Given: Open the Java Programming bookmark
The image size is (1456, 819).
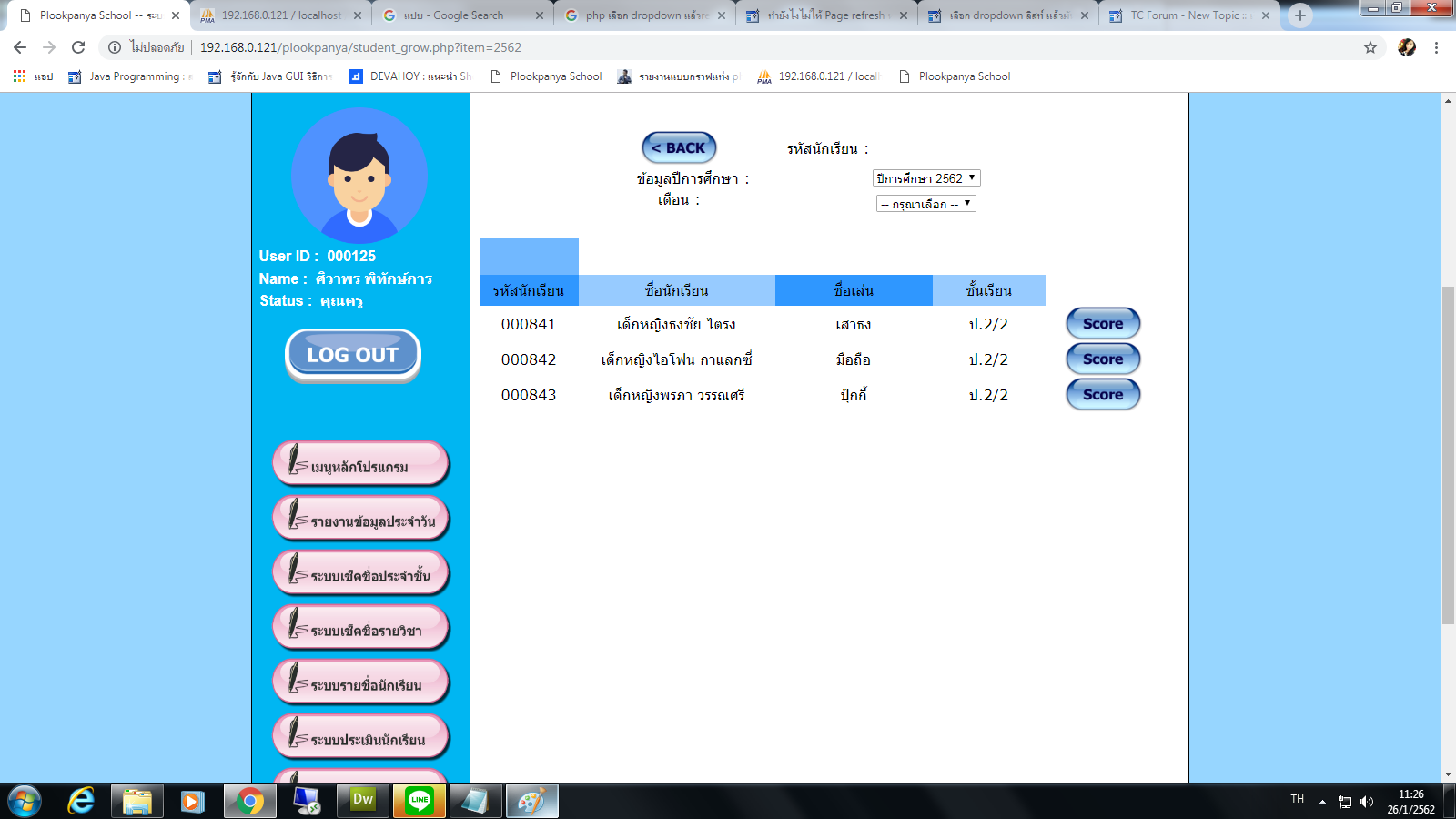Looking at the screenshot, I should (x=131, y=76).
